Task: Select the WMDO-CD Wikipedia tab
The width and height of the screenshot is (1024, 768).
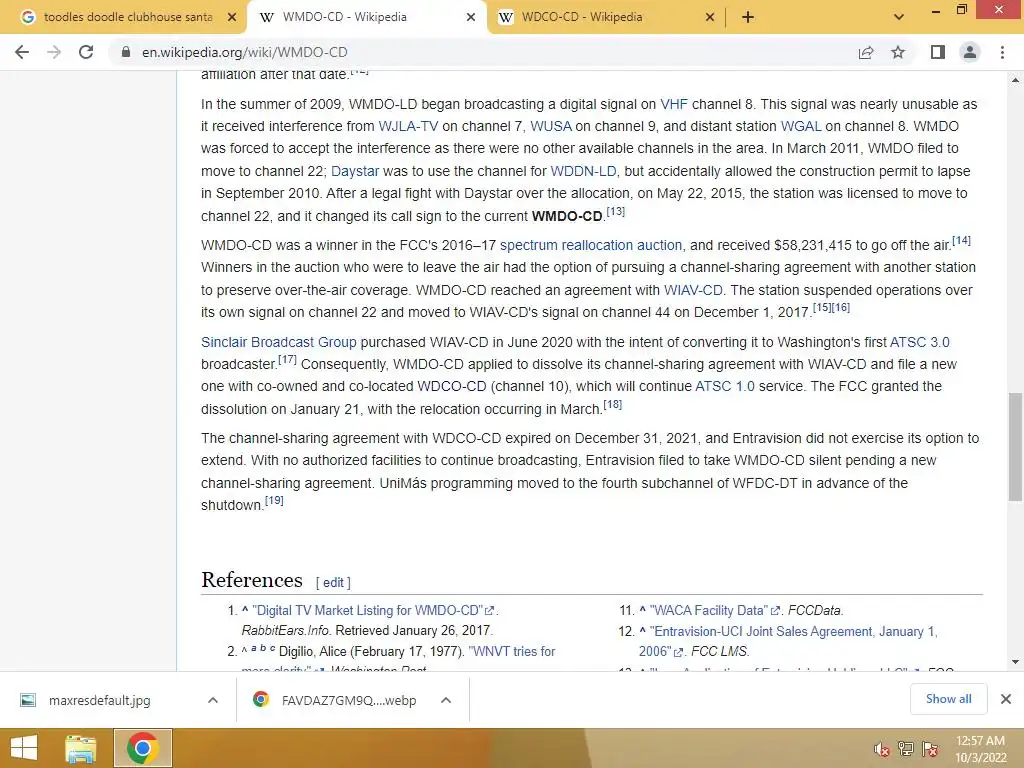Action: point(344,17)
